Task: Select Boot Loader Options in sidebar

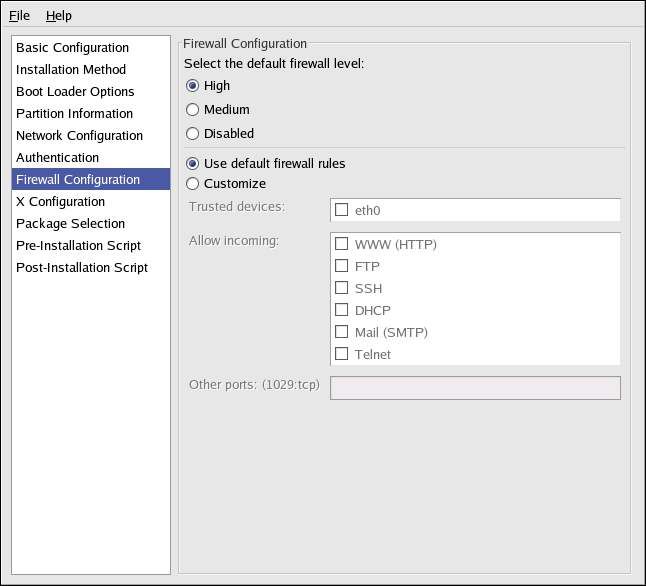Action: pos(75,92)
